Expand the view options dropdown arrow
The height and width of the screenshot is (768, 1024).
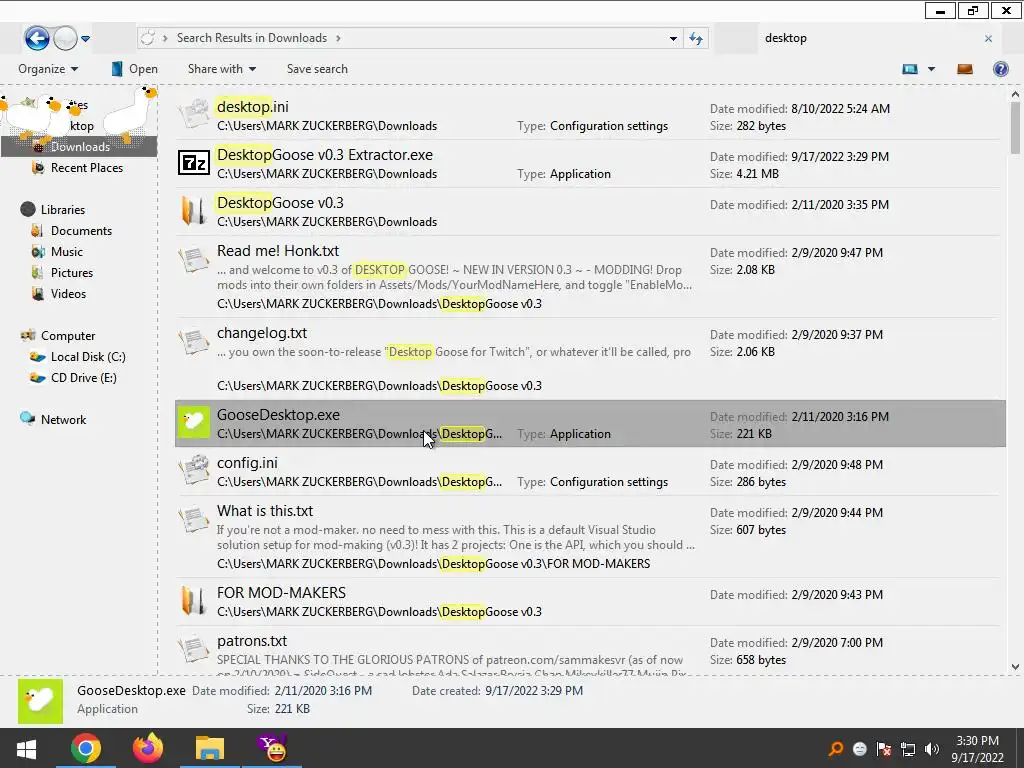point(931,69)
